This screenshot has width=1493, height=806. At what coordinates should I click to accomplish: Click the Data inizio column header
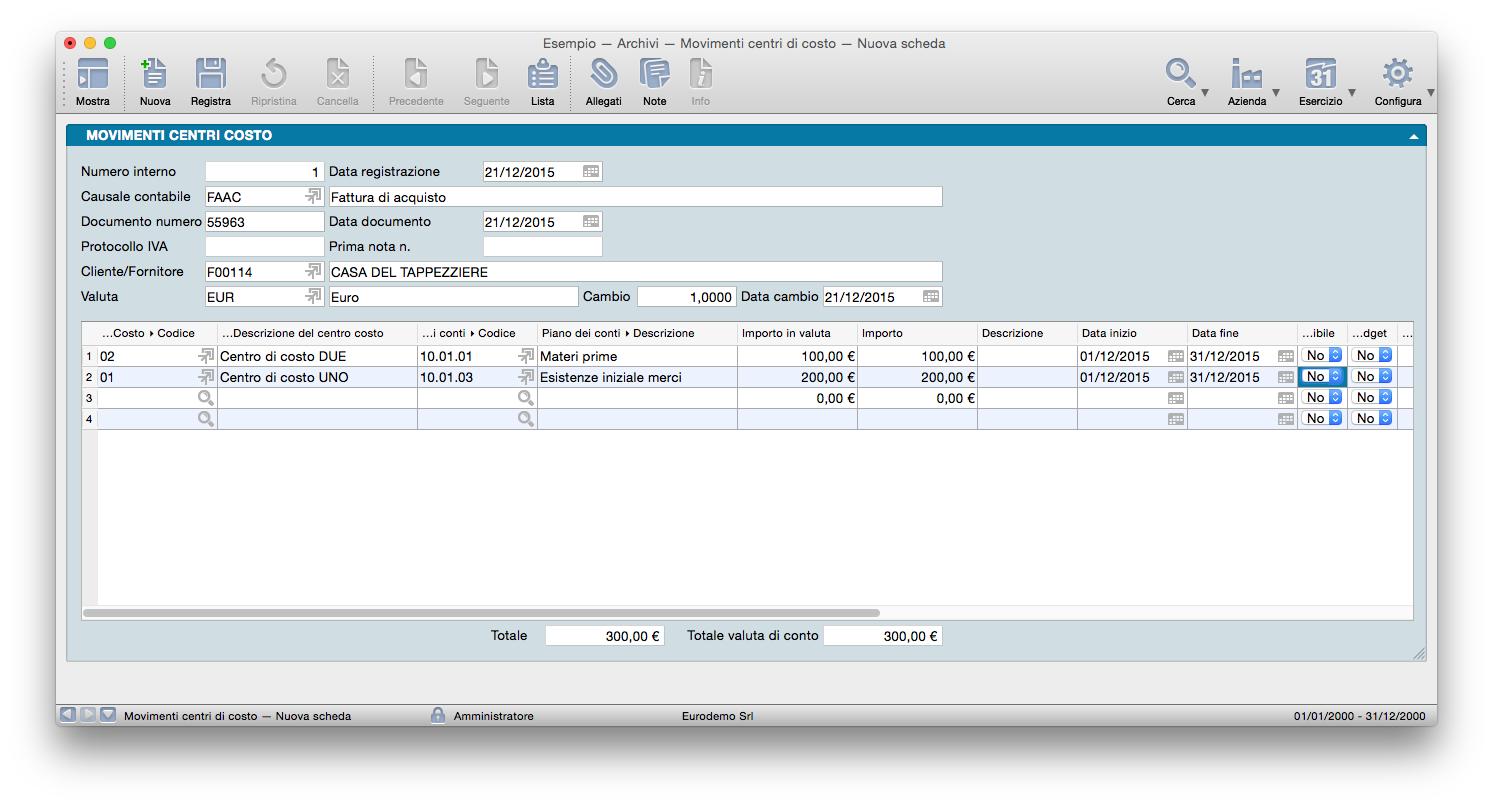(x=1133, y=333)
